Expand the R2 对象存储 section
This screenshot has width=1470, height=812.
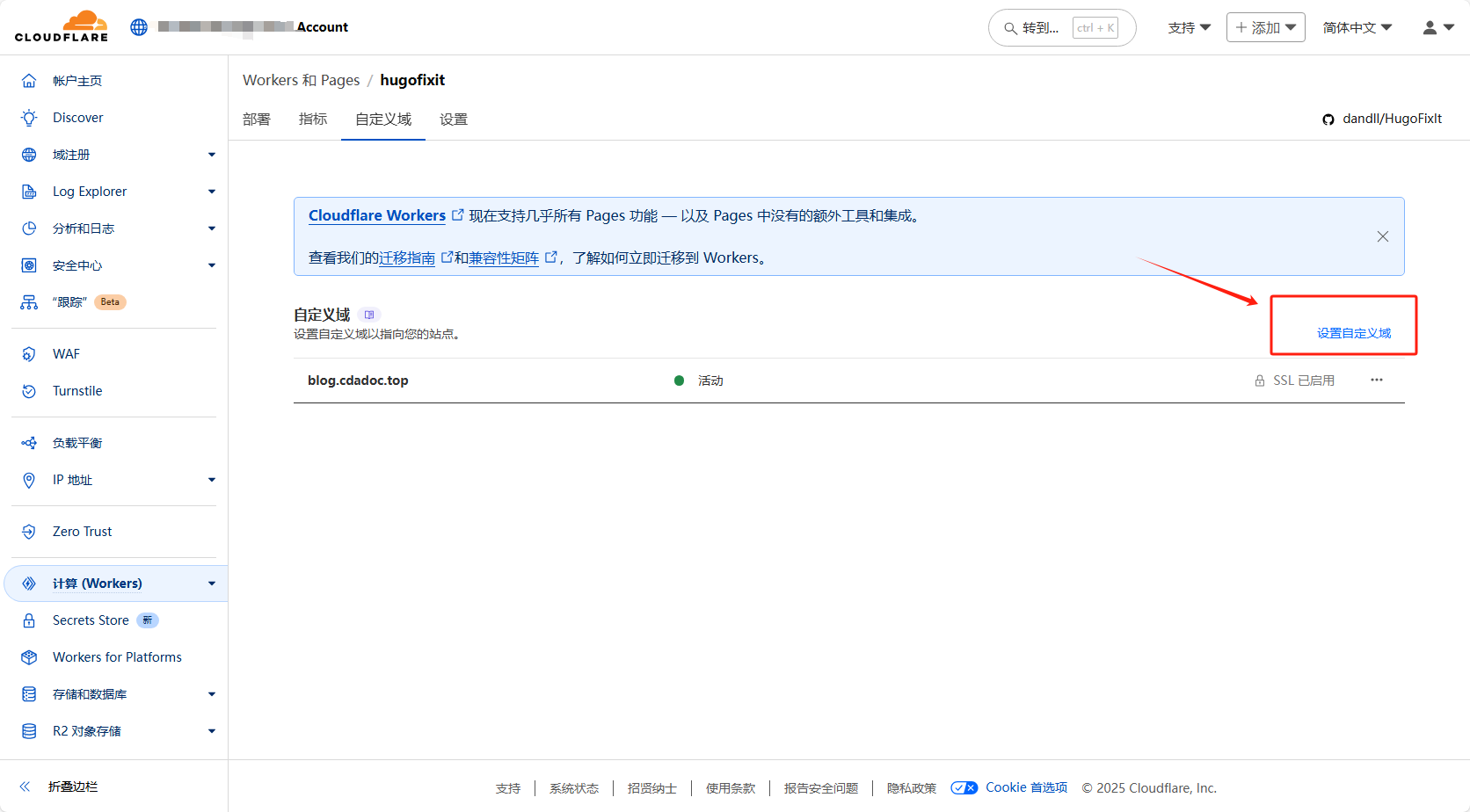tap(211, 731)
